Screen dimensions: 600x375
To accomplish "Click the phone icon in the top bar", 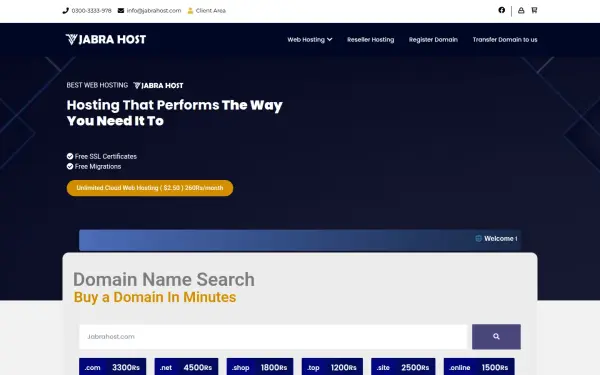I will pos(65,11).
